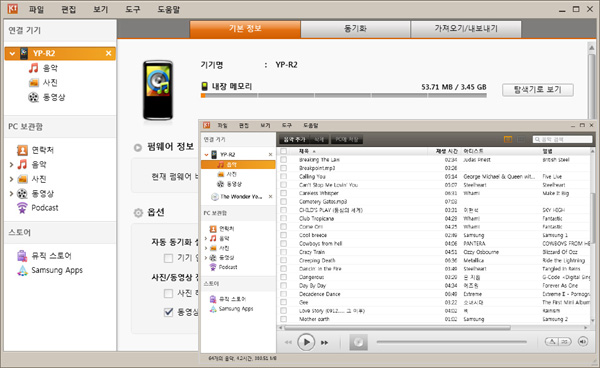Screen dimensions: 600x368
Task: Click the PC에 저장 button in the toolbar
Action: [x=347, y=140]
